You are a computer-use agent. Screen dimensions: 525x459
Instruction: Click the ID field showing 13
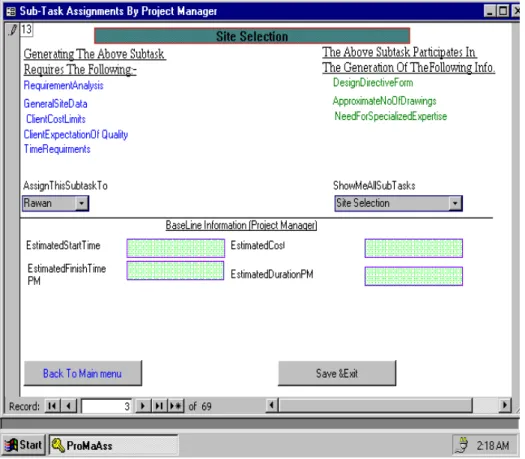(27, 29)
